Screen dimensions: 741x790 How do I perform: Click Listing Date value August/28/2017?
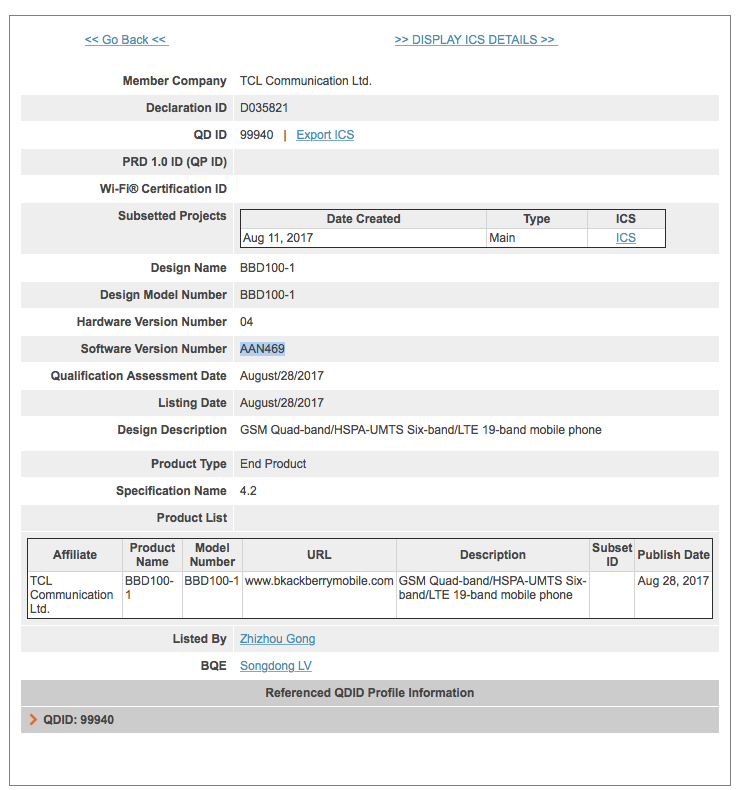click(282, 403)
